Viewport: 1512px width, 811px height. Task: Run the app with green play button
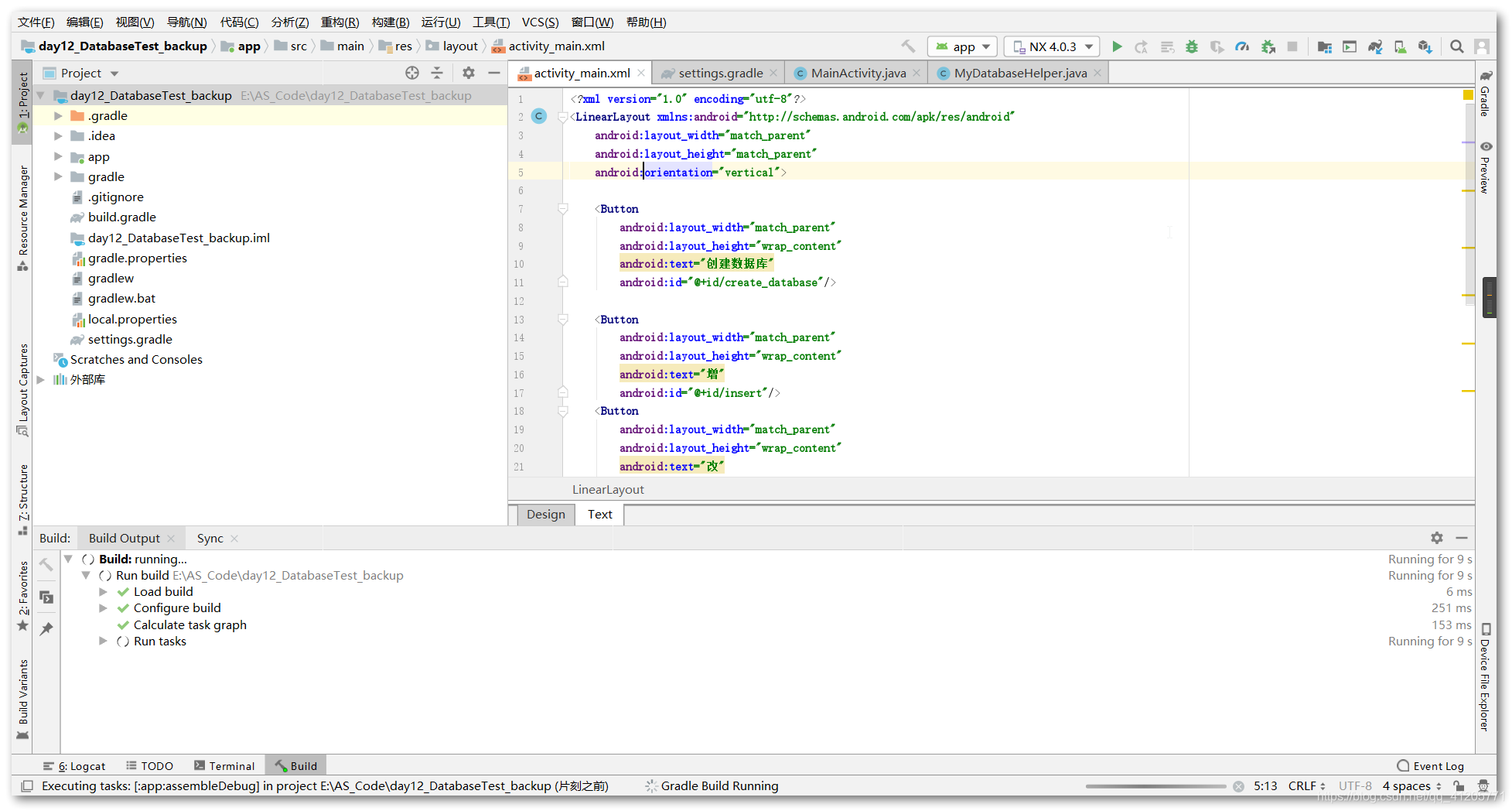pos(1117,46)
